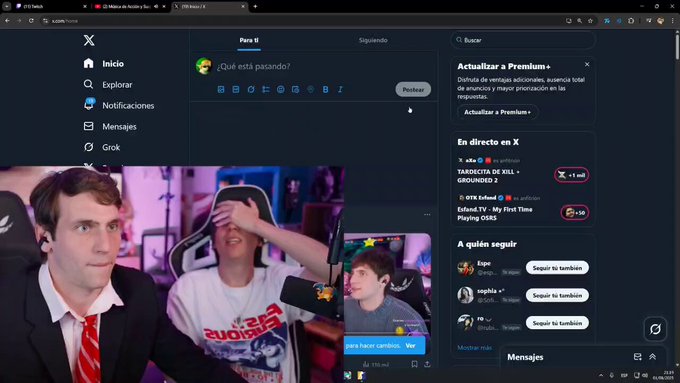View the post's 110 mil view analytics
Viewport: 680px width, 383px height.
point(376,365)
